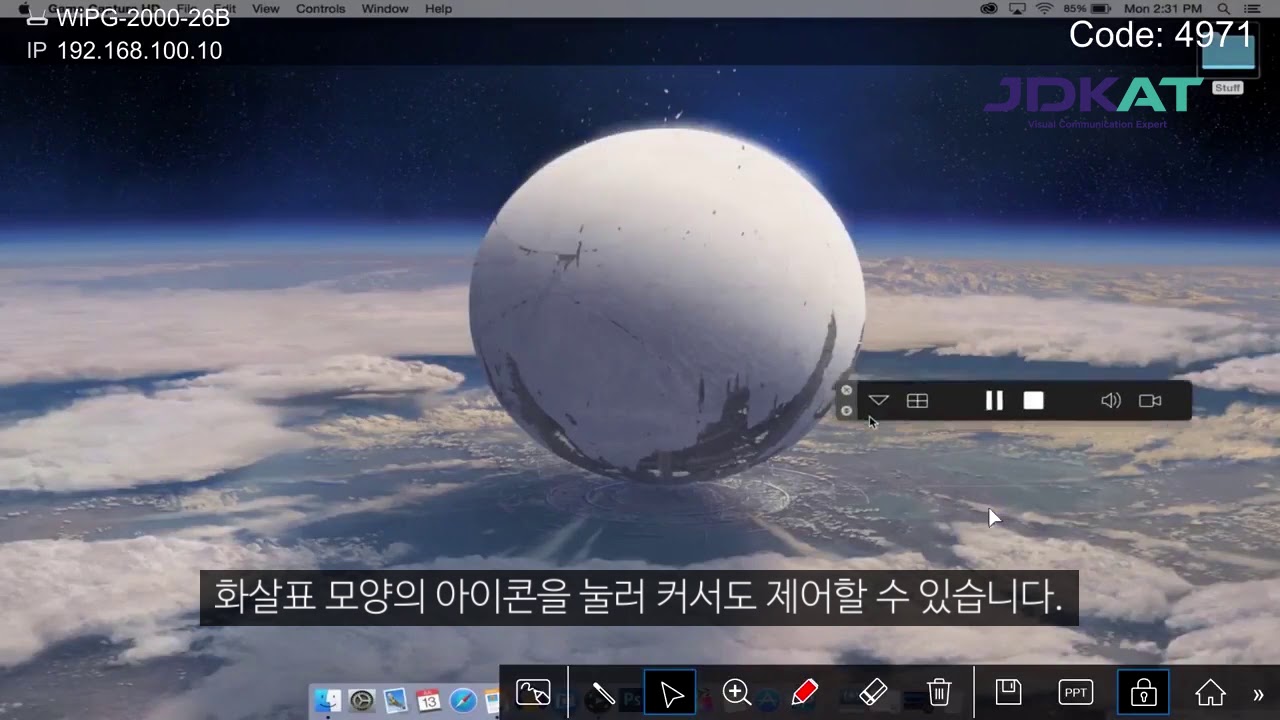Screen dimensions: 1280x720
Task: Open Finder from the Dock
Action: (x=327, y=701)
